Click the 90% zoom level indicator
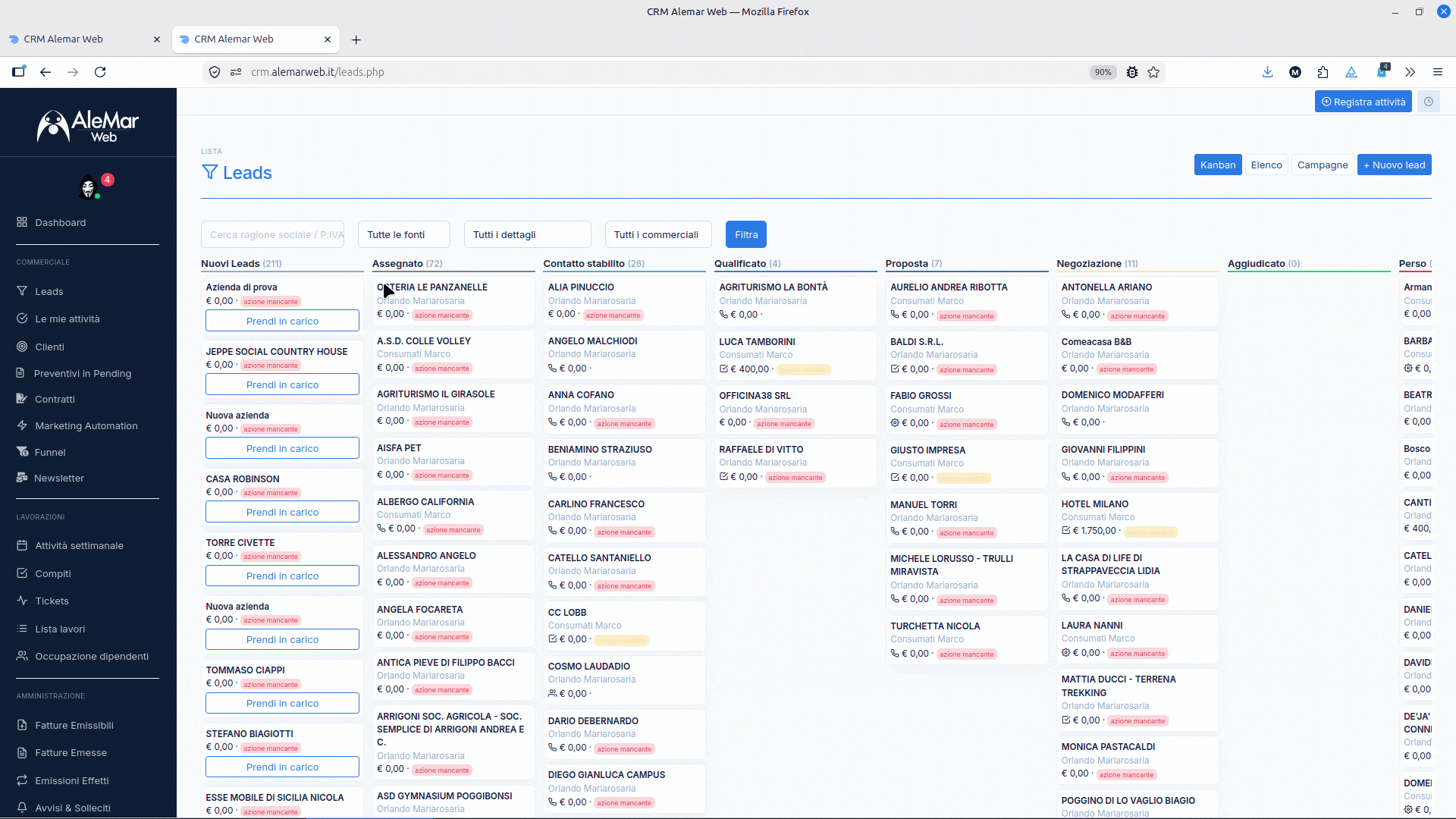 (x=1103, y=72)
